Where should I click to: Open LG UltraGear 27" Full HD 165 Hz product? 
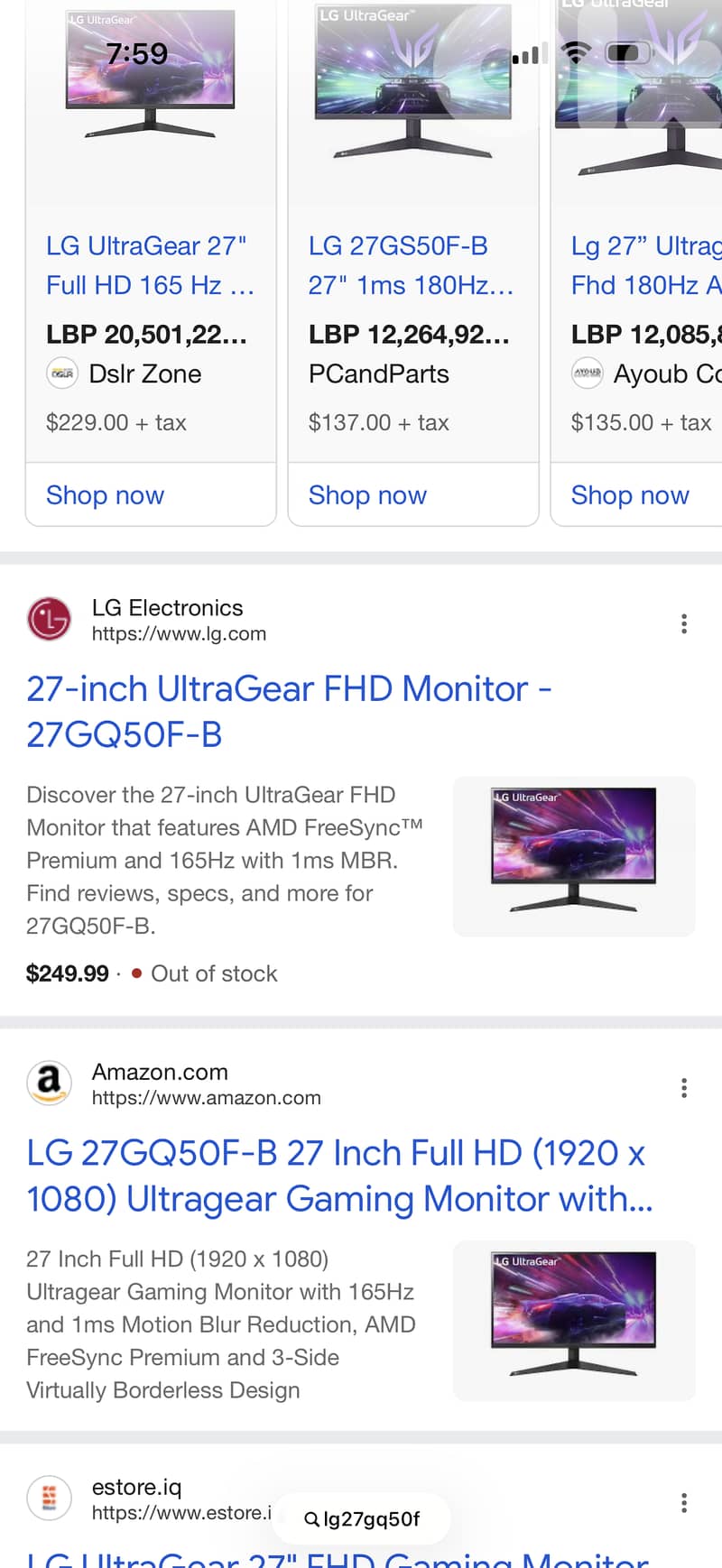(150, 265)
